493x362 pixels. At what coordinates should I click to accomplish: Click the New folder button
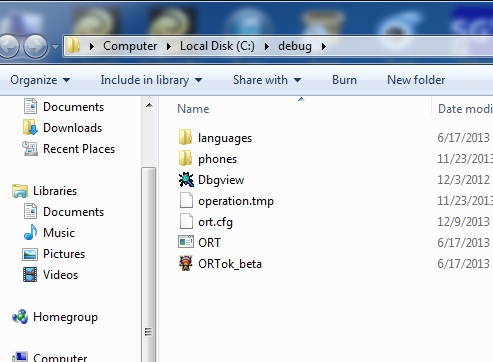tap(416, 80)
